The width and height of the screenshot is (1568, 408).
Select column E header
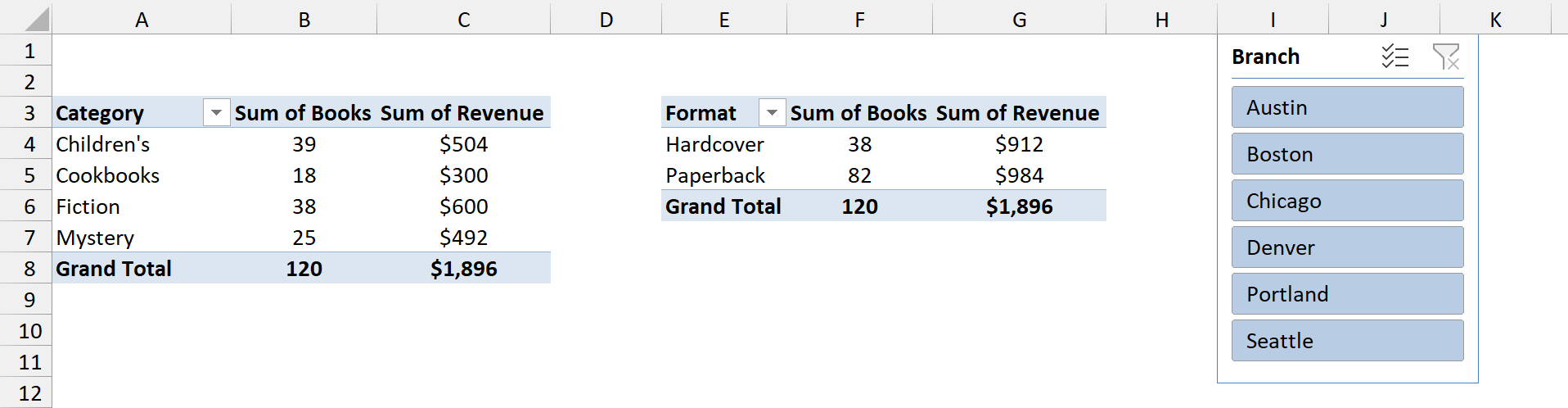pos(724,19)
